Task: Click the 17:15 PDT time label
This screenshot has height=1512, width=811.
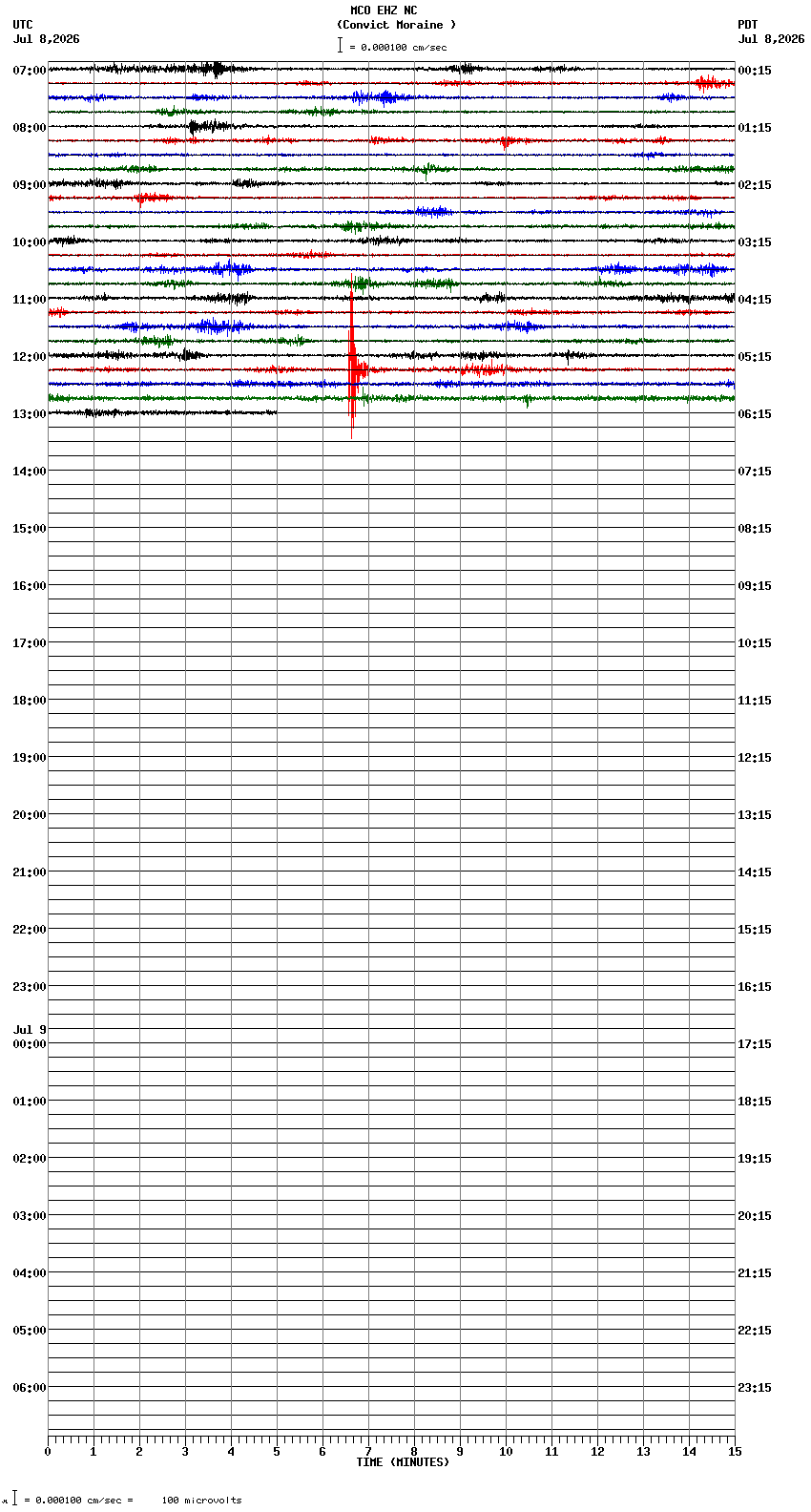Action: point(754,1044)
